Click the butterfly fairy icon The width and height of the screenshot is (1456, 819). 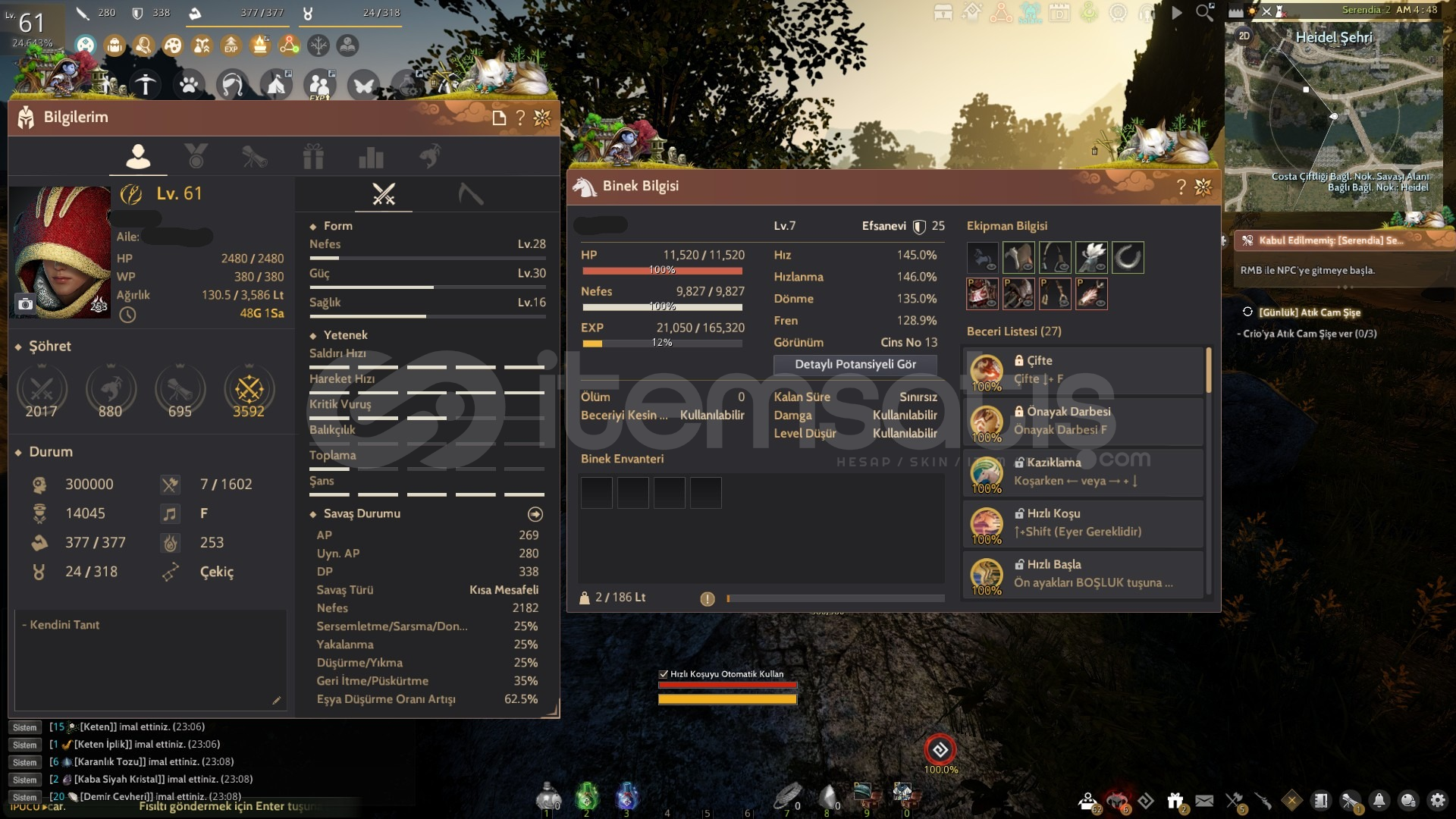363,84
